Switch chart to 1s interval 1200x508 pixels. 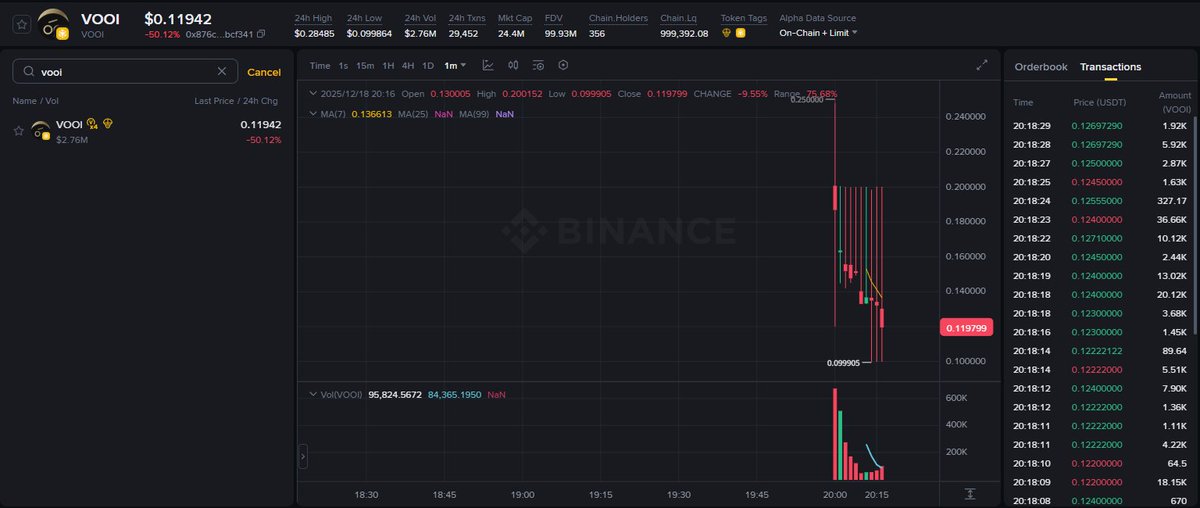click(x=343, y=66)
